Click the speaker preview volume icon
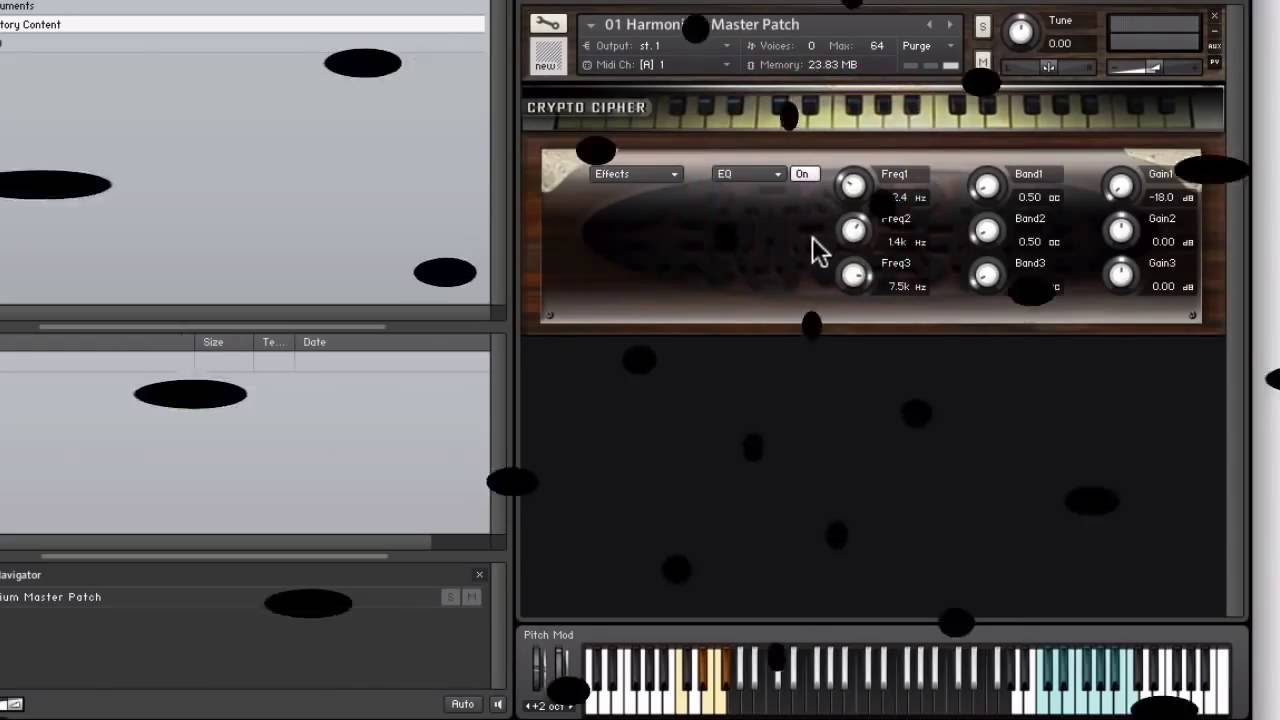This screenshot has height=720, width=1280. click(x=497, y=704)
